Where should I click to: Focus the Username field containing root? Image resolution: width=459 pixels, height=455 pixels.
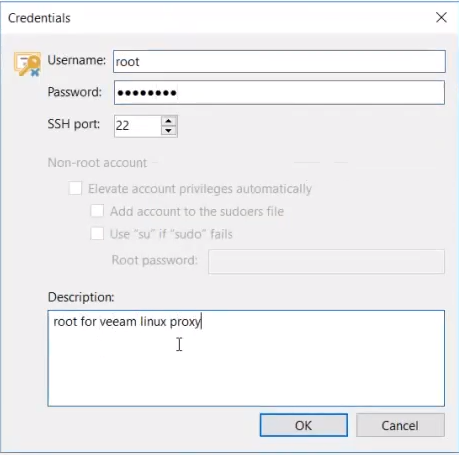tap(279, 61)
